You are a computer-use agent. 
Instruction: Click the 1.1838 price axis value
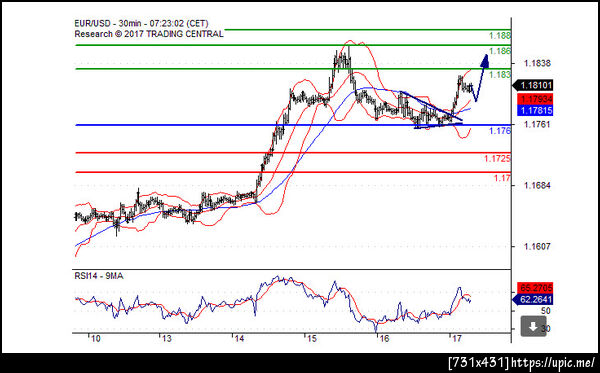coord(537,63)
